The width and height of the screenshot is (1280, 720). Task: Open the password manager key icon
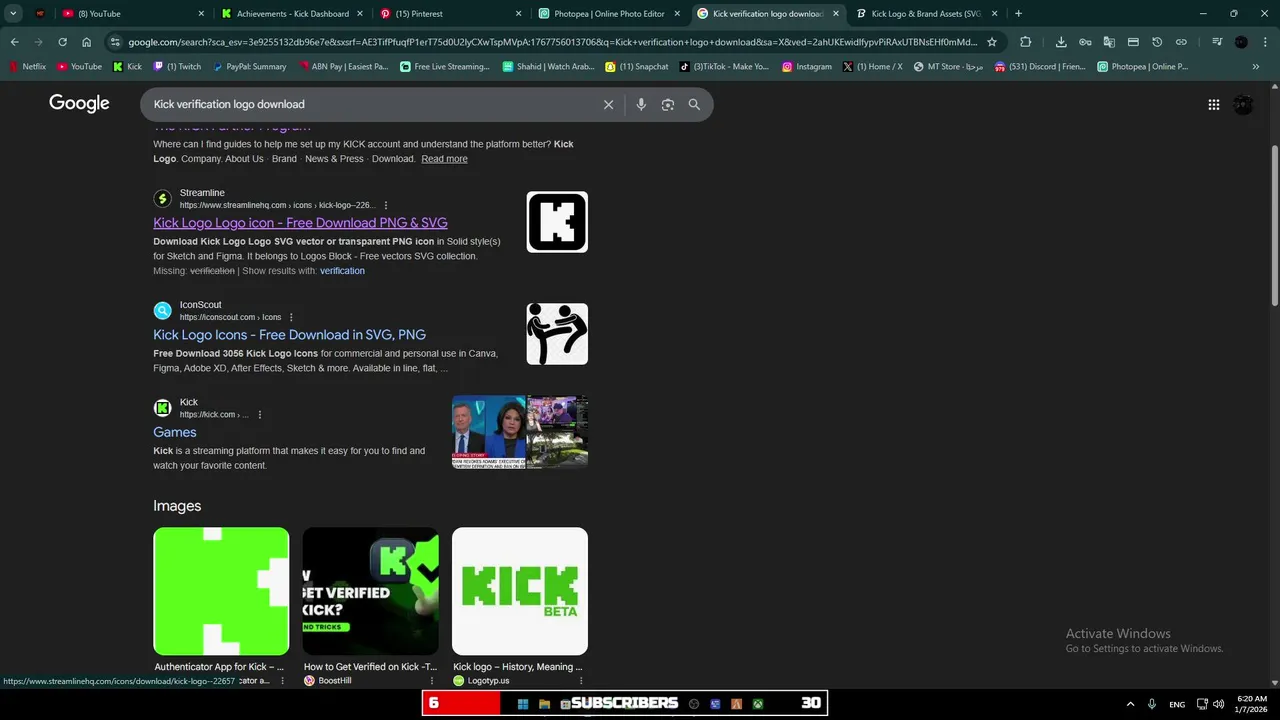(1085, 42)
